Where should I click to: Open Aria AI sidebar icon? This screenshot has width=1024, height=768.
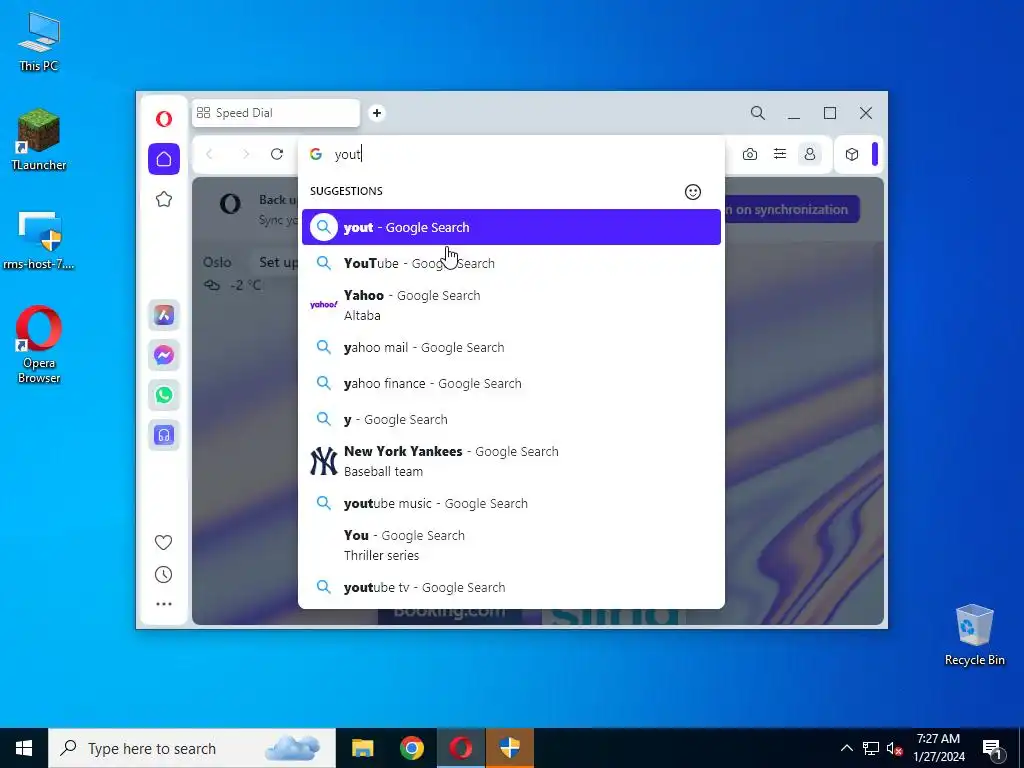coord(164,315)
